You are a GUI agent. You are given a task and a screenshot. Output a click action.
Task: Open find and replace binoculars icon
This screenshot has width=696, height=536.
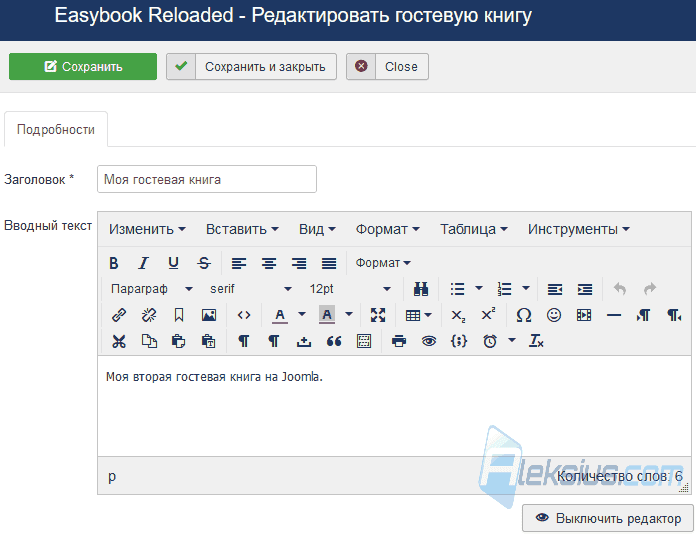click(421, 289)
